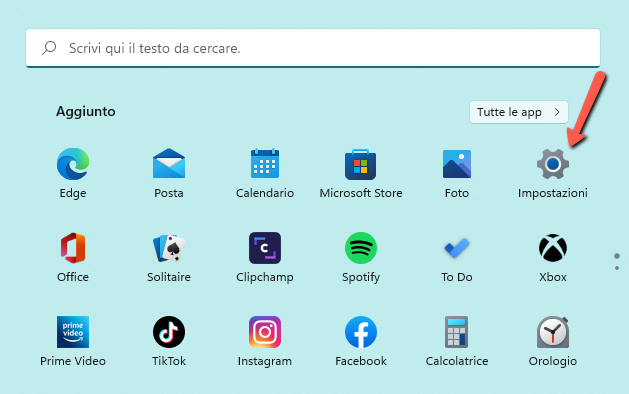Open the Xbox app
Viewport: 629px width, 394px height.
tap(553, 248)
